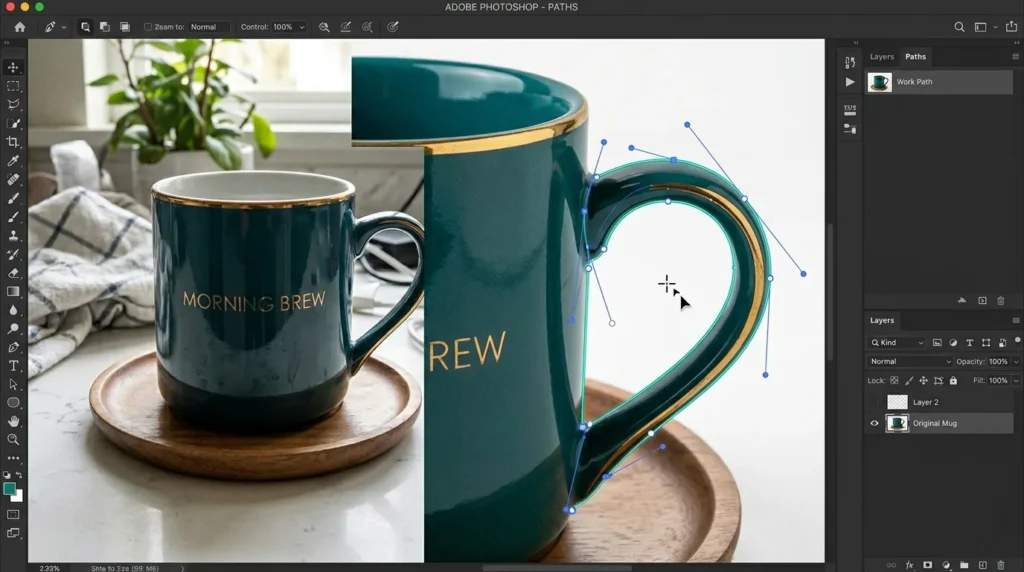The image size is (1024, 572).
Task: Click Create new path icon in Paths panel
Action: coord(982,300)
